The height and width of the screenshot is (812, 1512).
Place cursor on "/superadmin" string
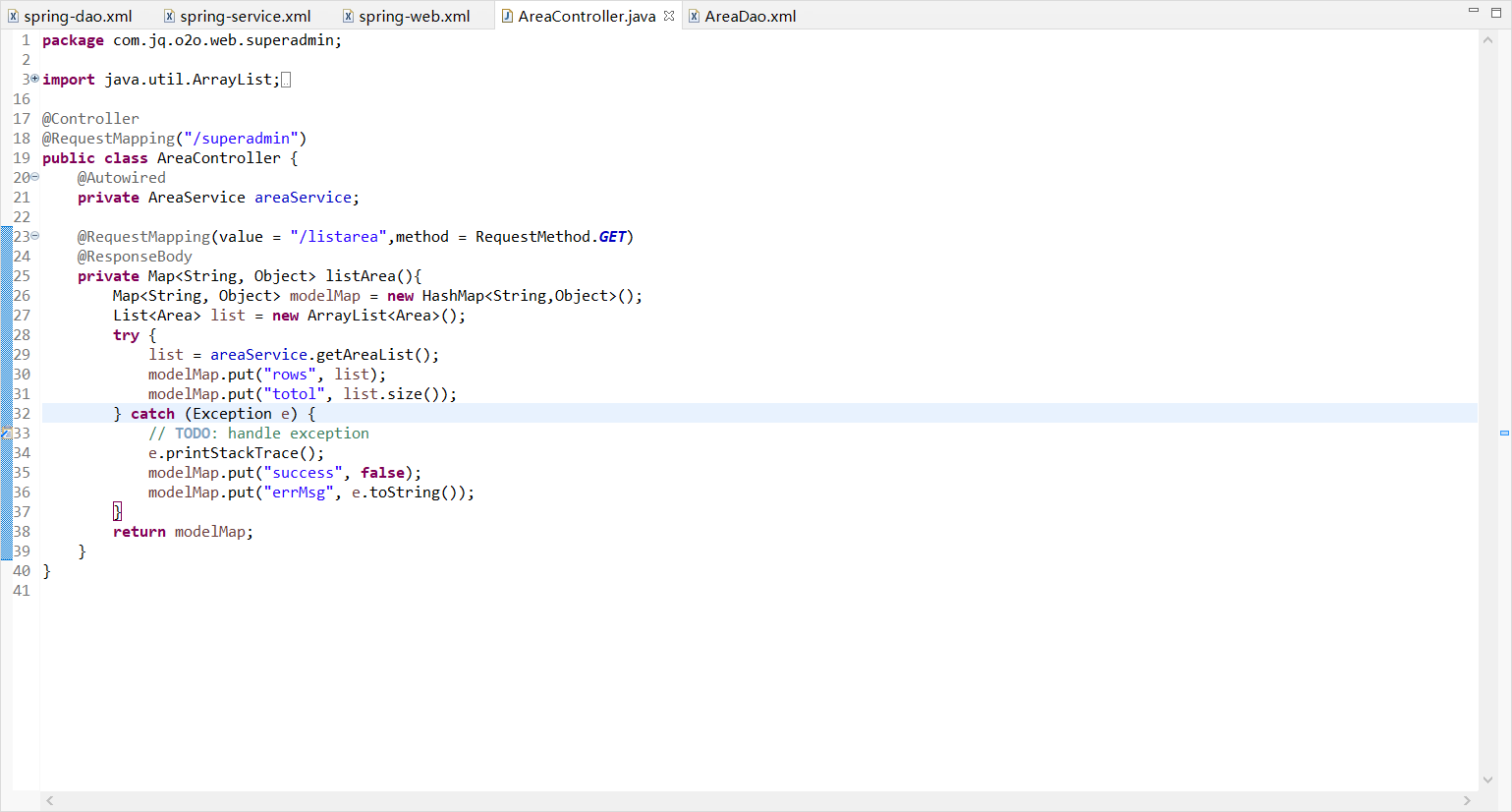(x=246, y=139)
